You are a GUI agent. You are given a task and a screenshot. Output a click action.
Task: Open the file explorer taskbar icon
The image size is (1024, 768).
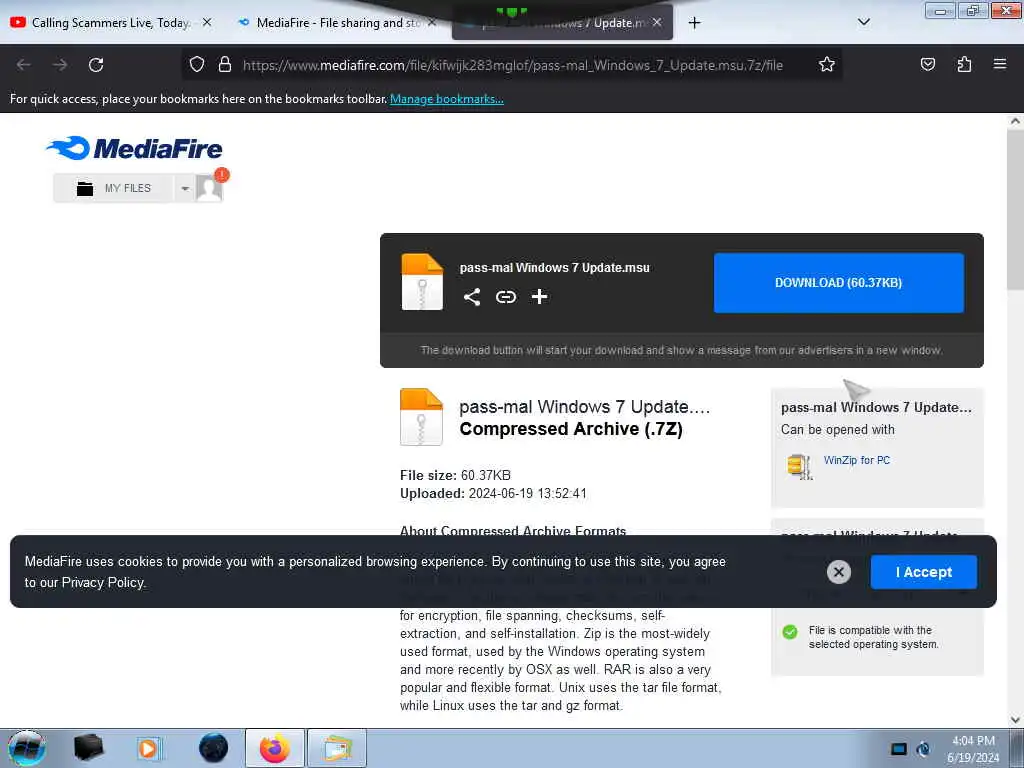[x=337, y=748]
